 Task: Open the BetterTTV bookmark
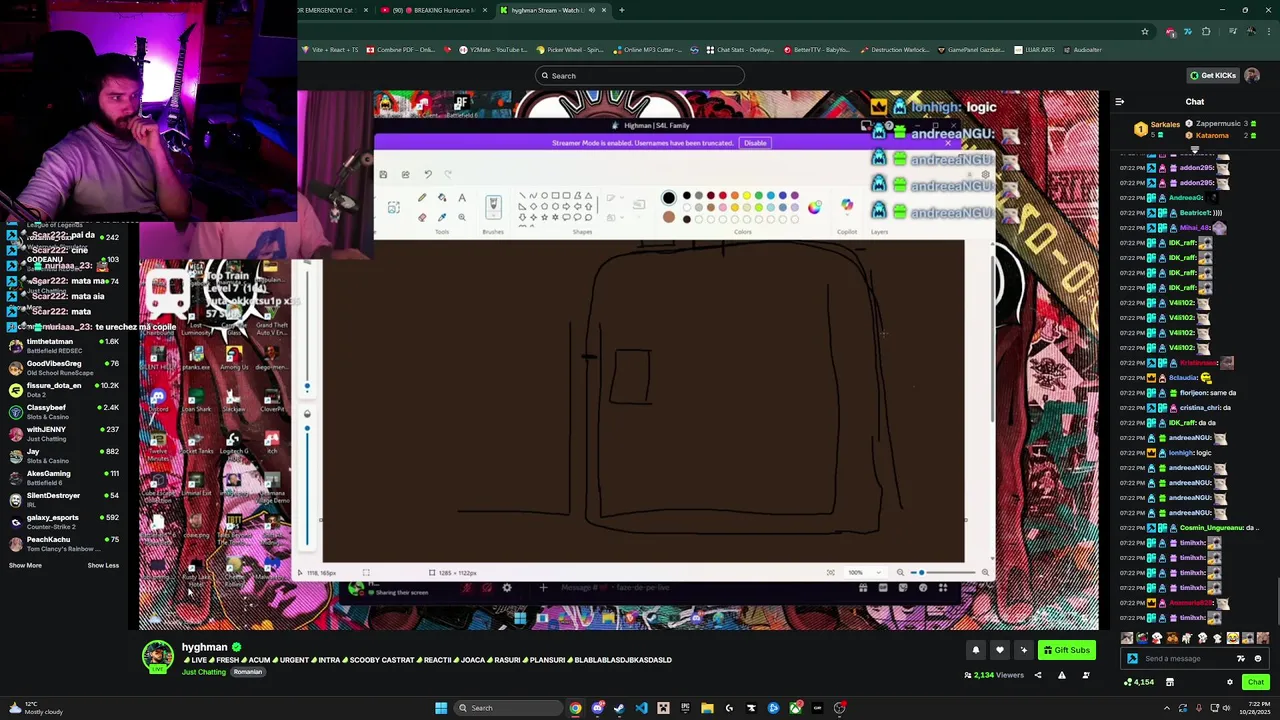click(816, 50)
